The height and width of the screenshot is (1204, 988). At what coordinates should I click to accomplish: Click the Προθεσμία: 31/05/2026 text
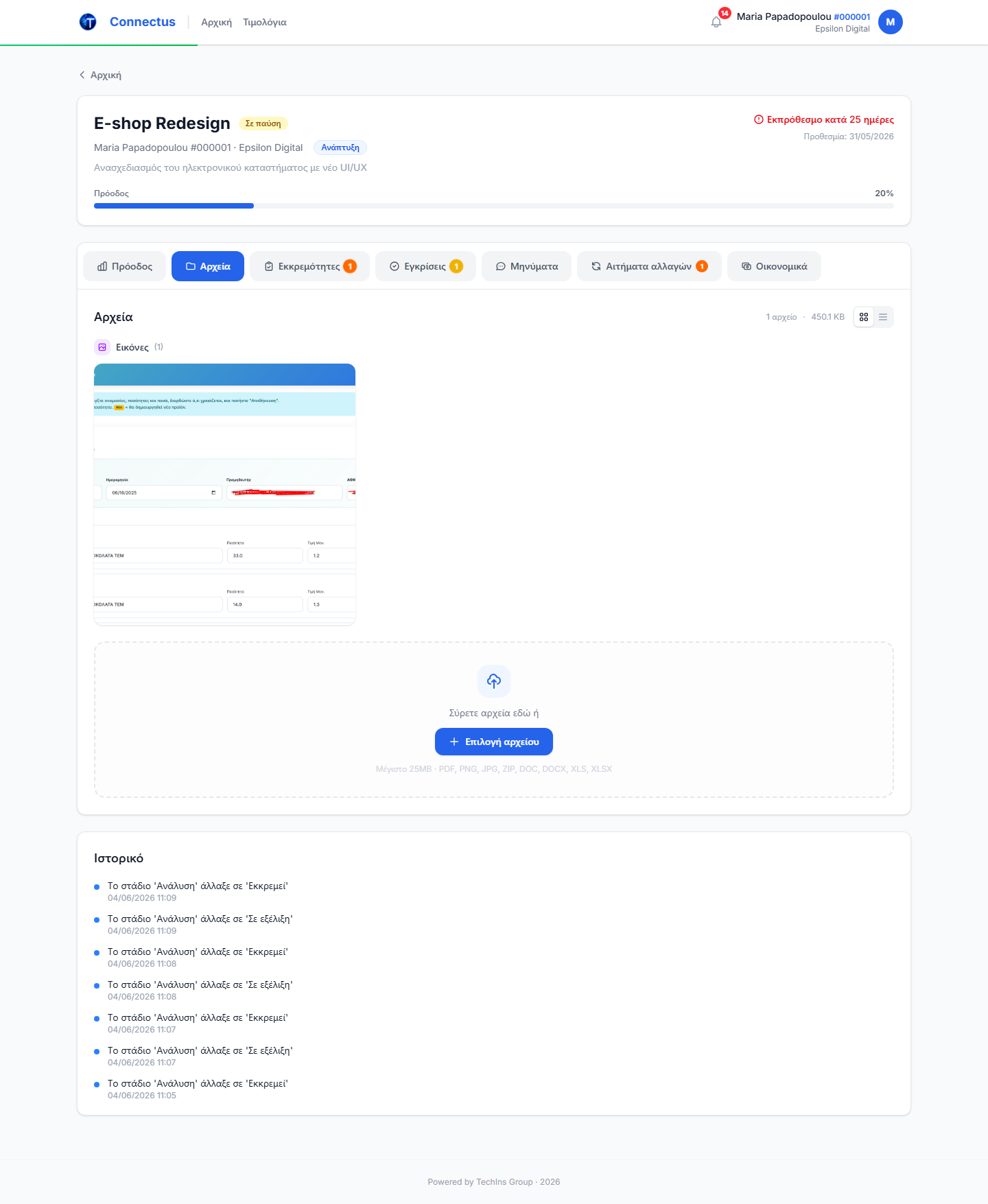849,137
